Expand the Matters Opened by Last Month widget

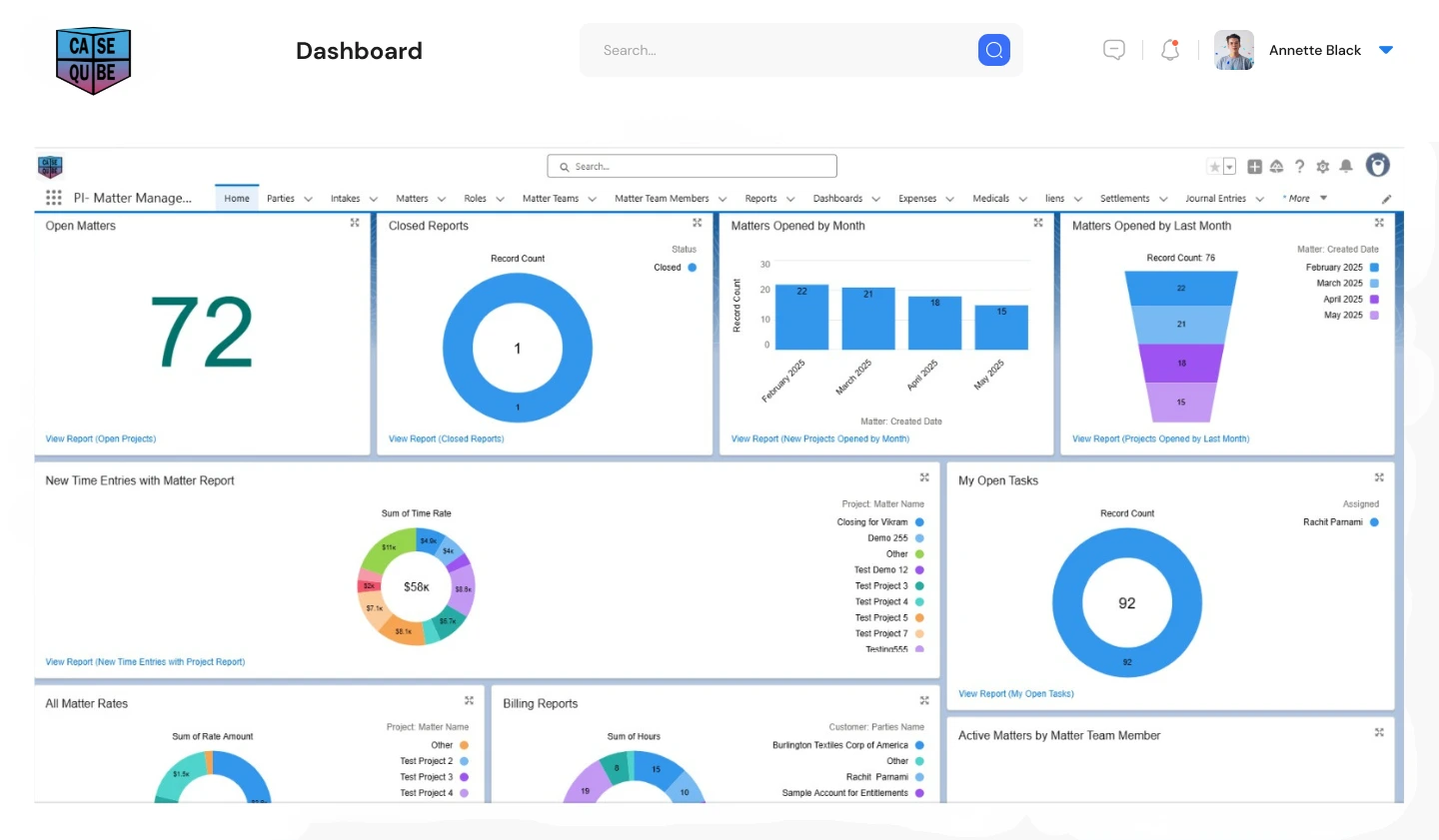1379,223
